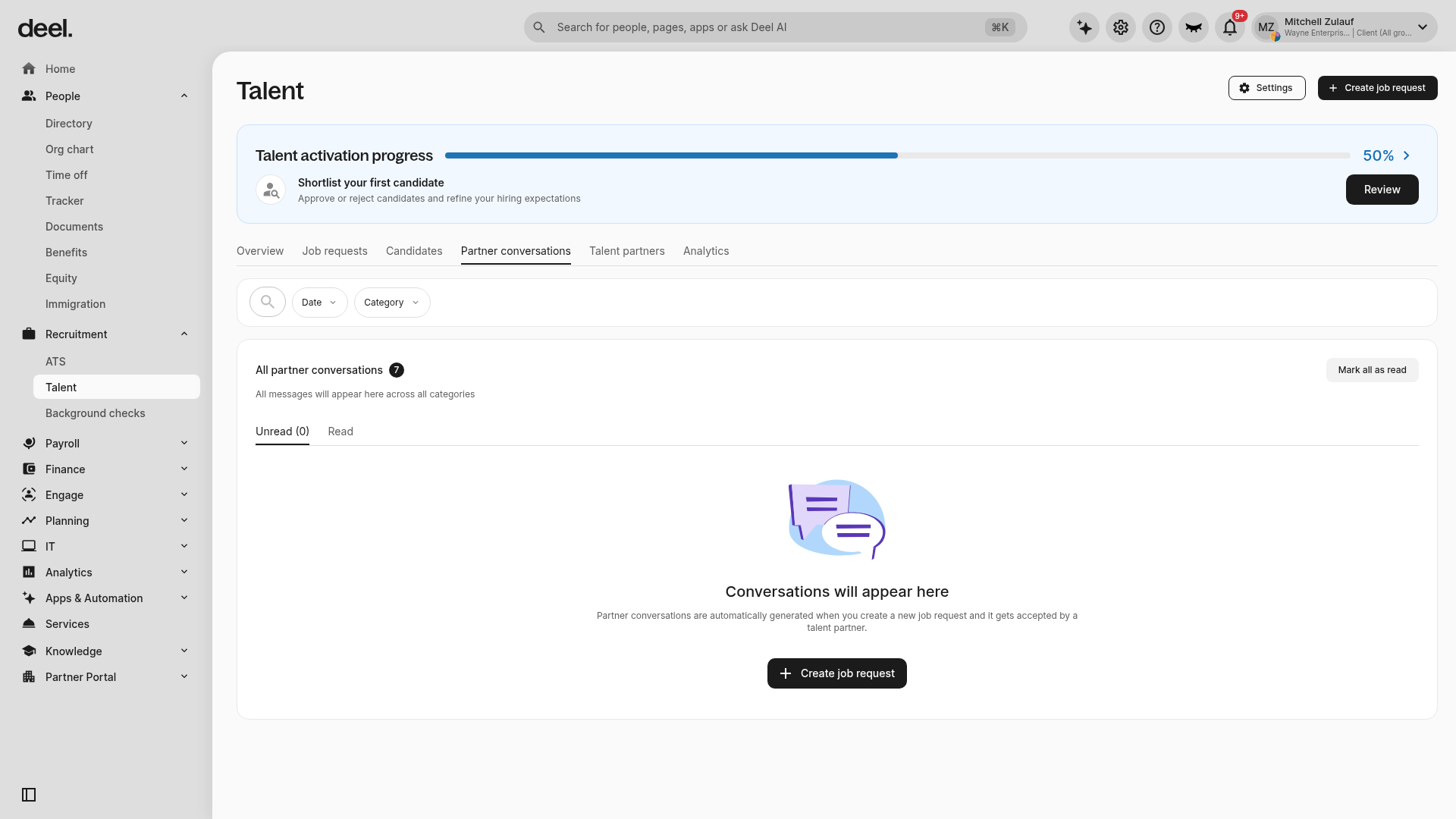This screenshot has width=1456, height=819.
Task: Click top-right Create job request button
Action: pyautogui.click(x=1377, y=88)
